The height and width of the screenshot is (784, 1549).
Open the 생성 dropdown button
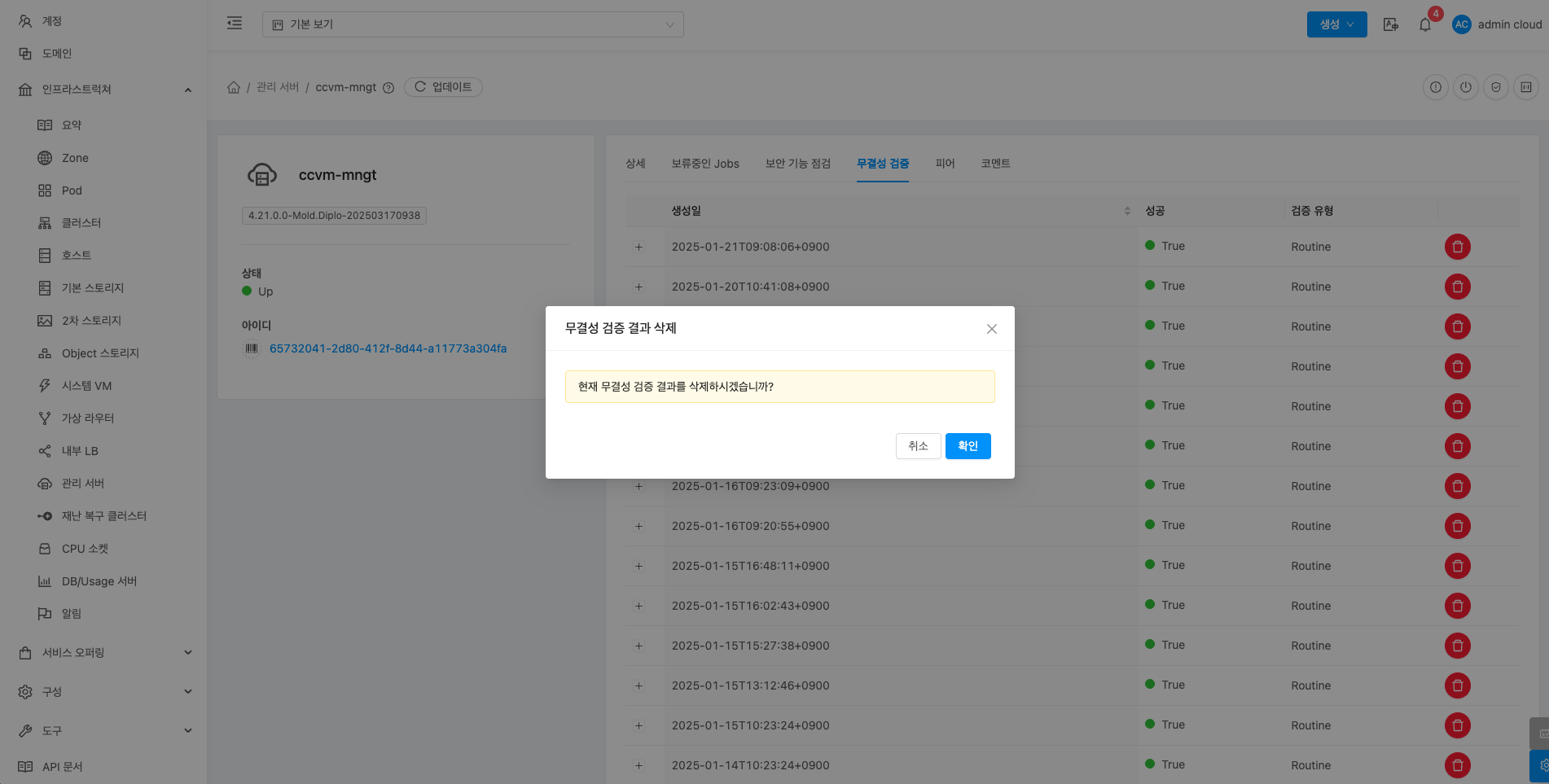(1336, 24)
